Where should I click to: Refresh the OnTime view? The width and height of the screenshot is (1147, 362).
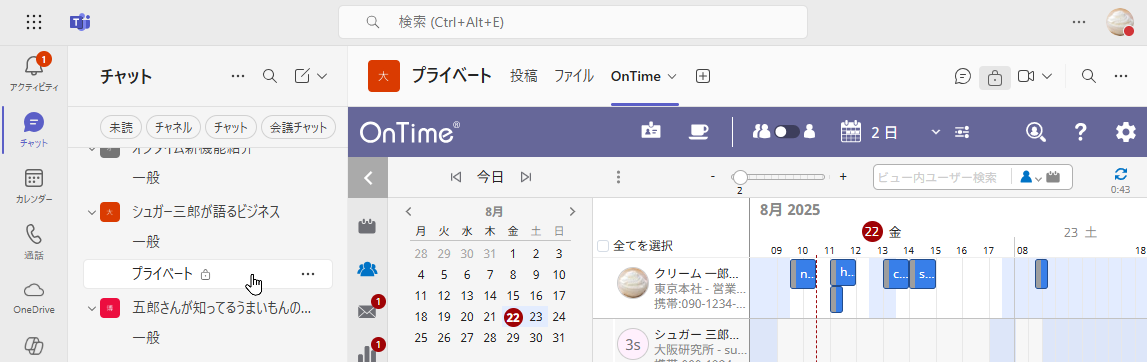pyautogui.click(x=1121, y=174)
